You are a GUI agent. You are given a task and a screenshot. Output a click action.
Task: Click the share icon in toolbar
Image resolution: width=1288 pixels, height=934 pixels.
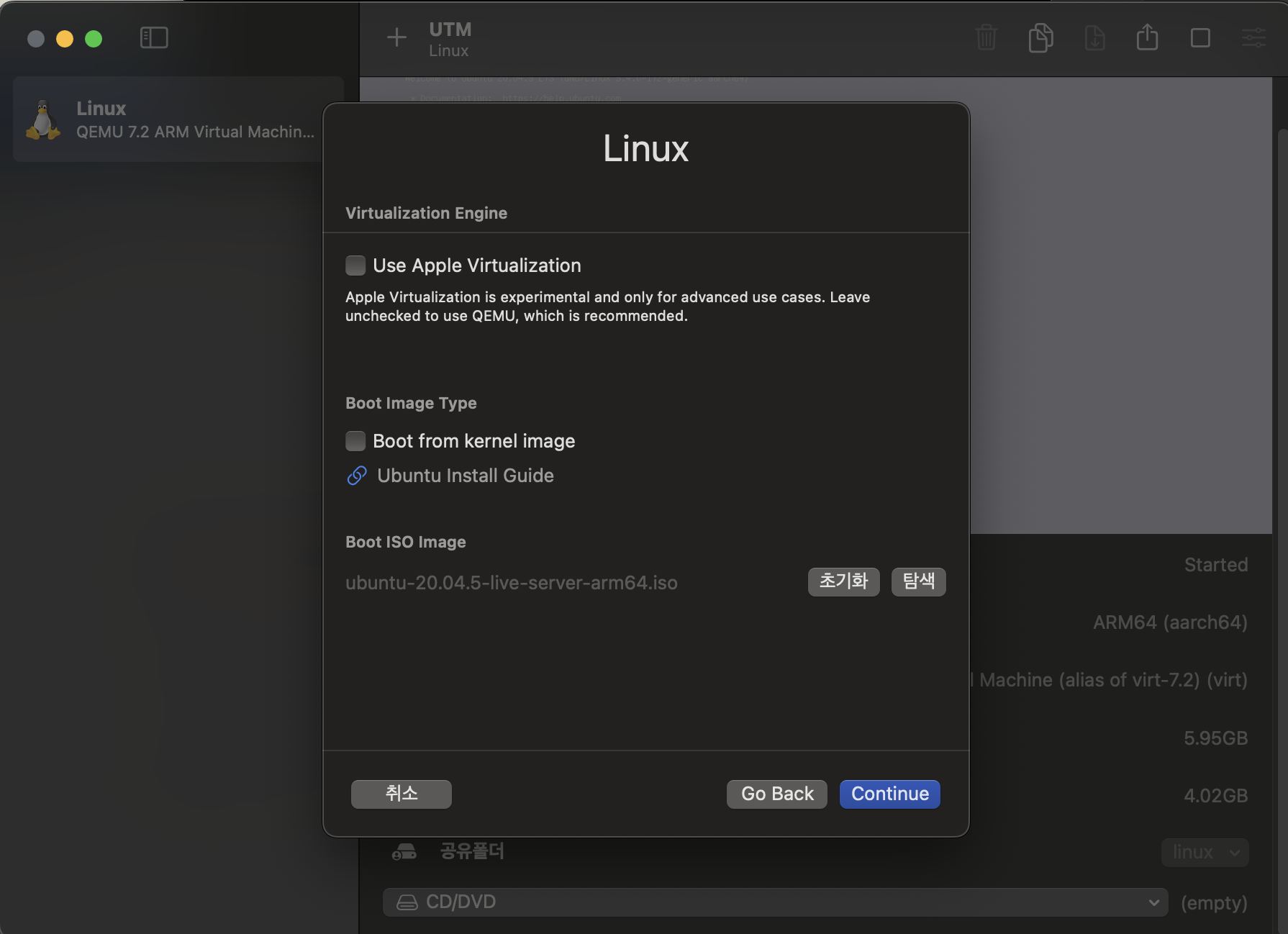click(1147, 37)
